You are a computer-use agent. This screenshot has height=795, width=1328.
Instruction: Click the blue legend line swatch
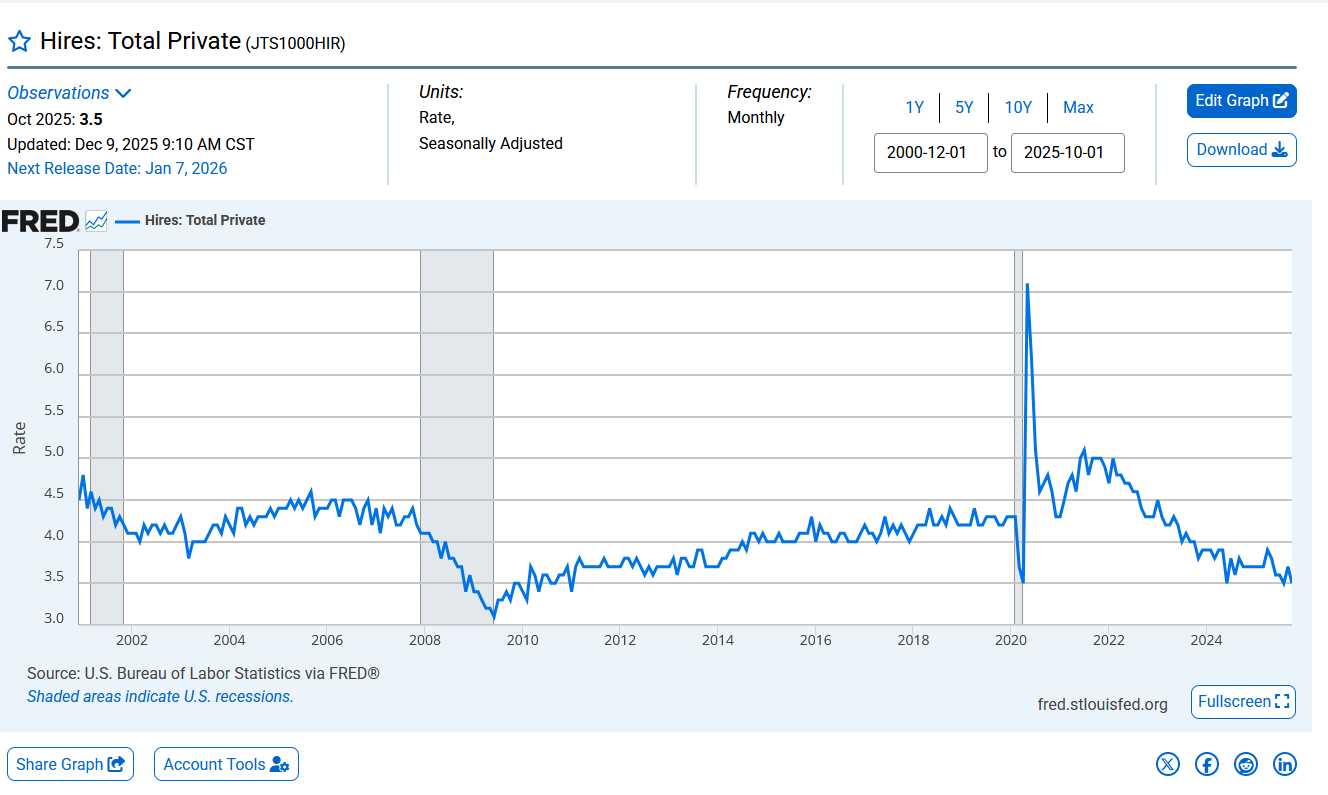coord(127,221)
